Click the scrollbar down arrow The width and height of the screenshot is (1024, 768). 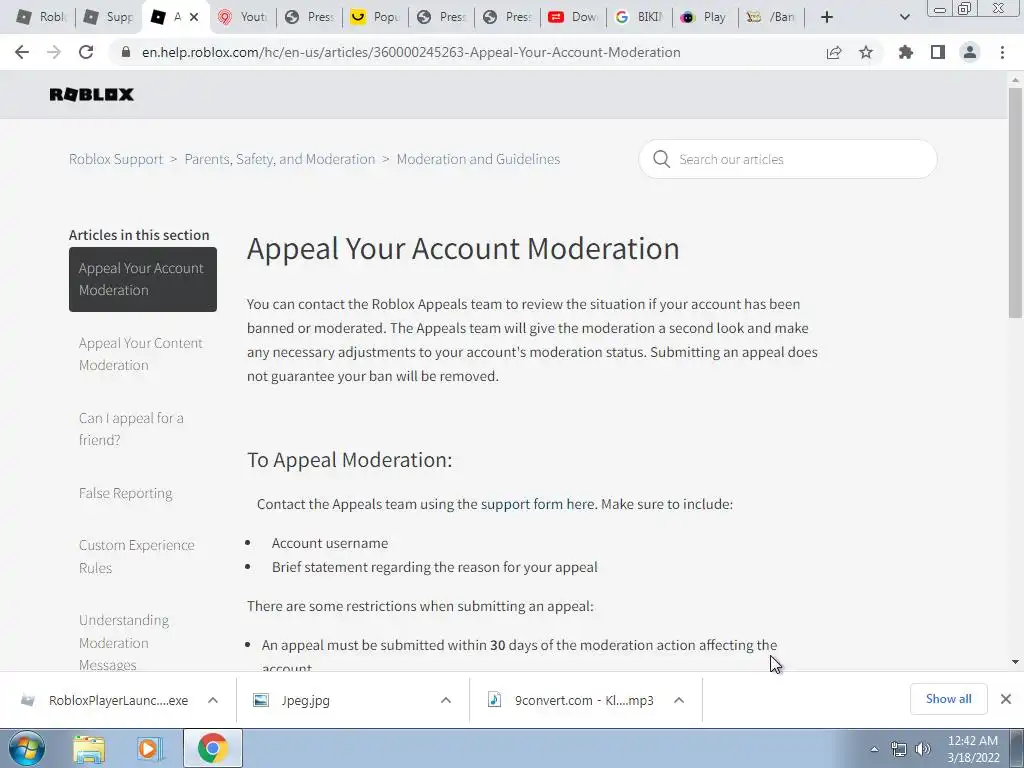[x=1015, y=662]
